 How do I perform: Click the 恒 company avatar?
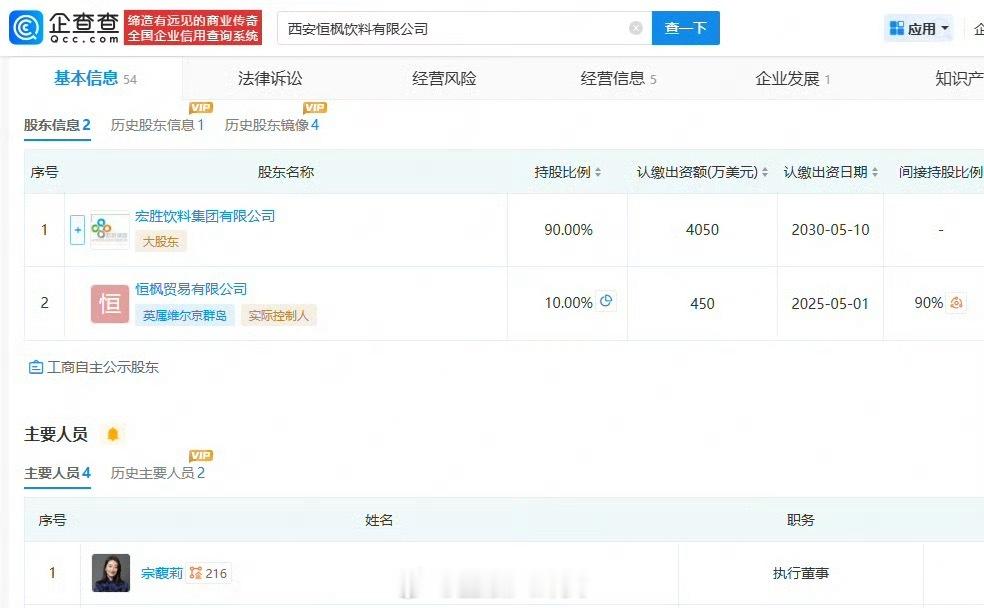110,304
